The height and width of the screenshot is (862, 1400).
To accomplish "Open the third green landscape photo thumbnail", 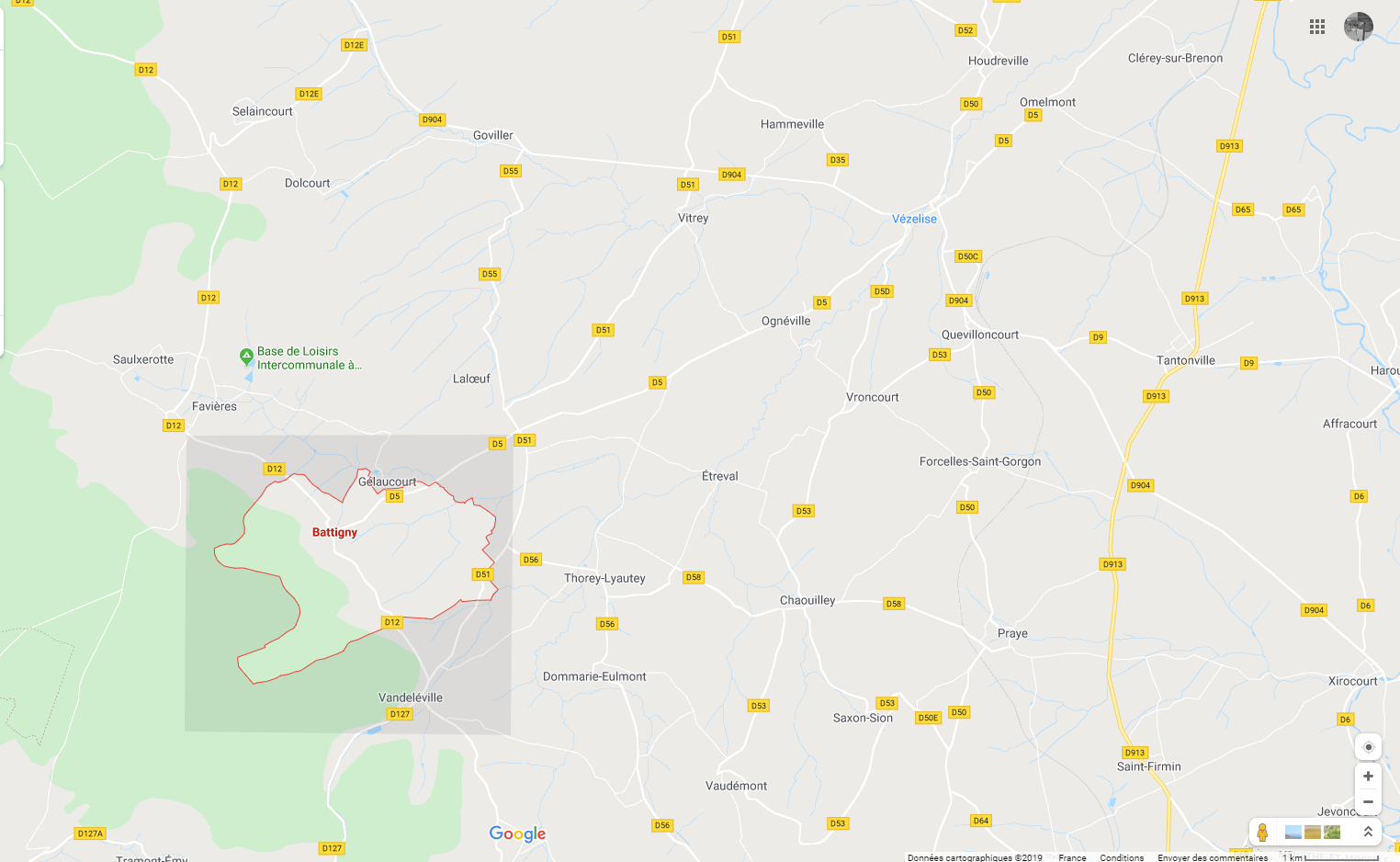I will tap(1332, 832).
